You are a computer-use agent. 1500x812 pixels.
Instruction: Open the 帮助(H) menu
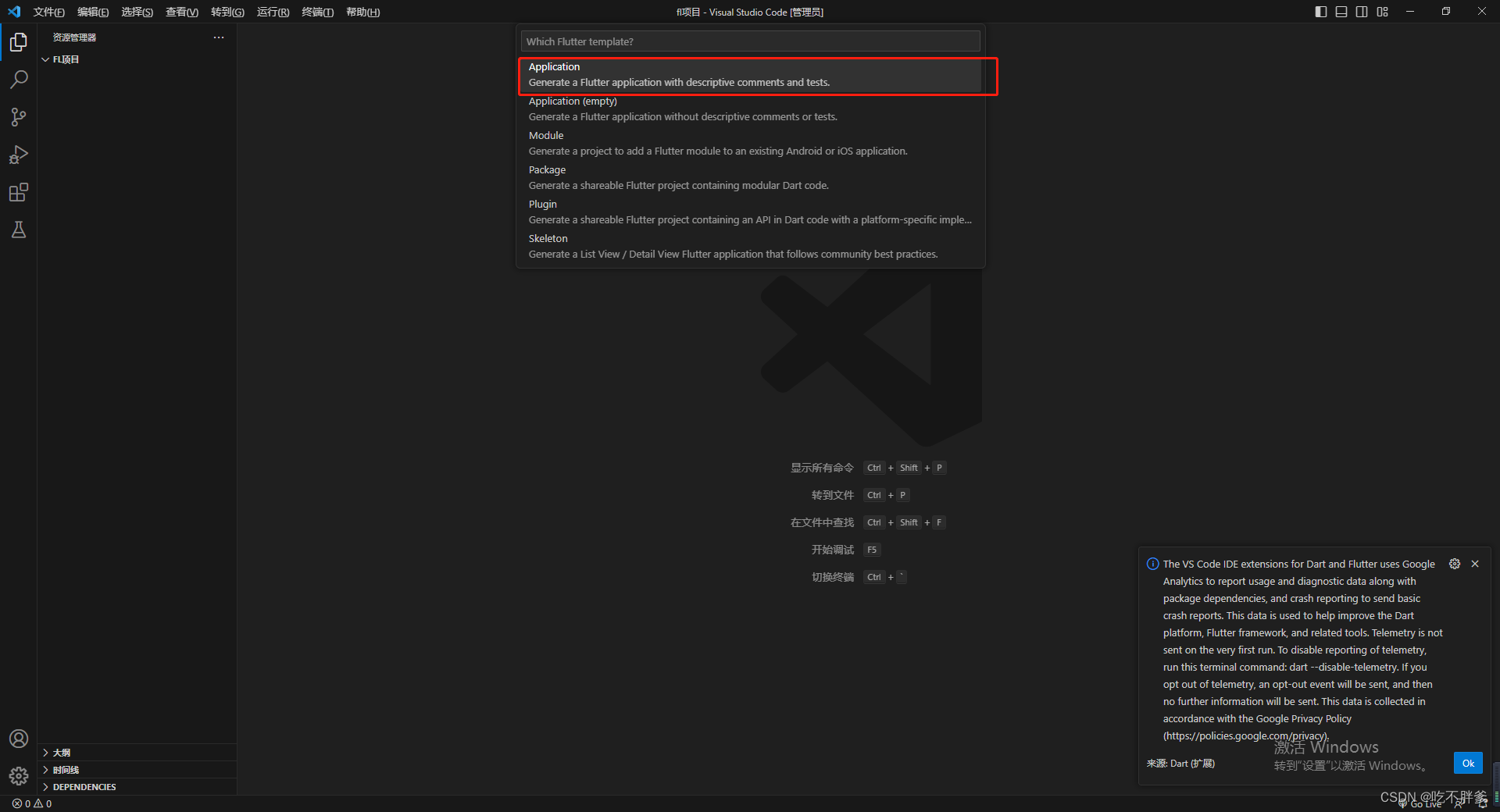tap(363, 12)
